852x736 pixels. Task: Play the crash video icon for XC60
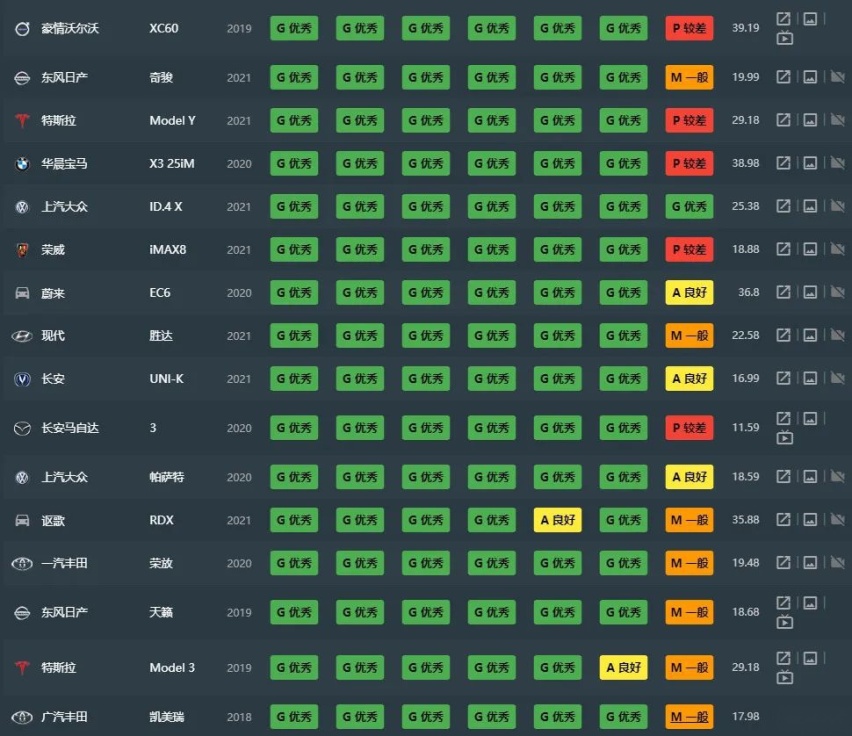tap(785, 38)
